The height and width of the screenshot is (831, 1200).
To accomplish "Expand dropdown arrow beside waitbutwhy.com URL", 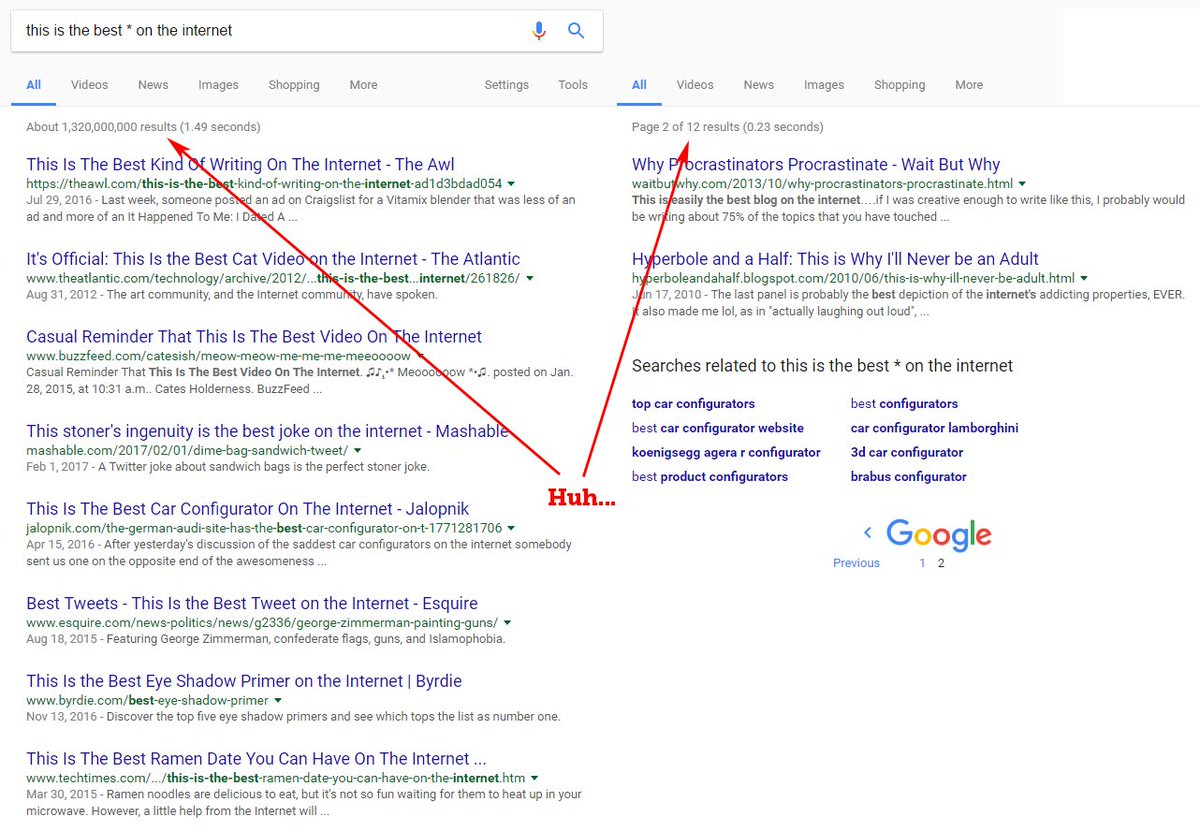I will pos(1022,184).
